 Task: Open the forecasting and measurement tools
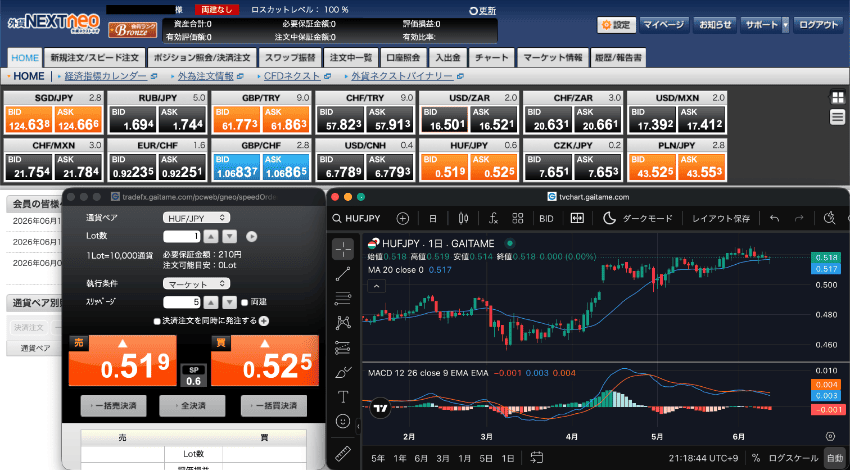click(x=343, y=347)
